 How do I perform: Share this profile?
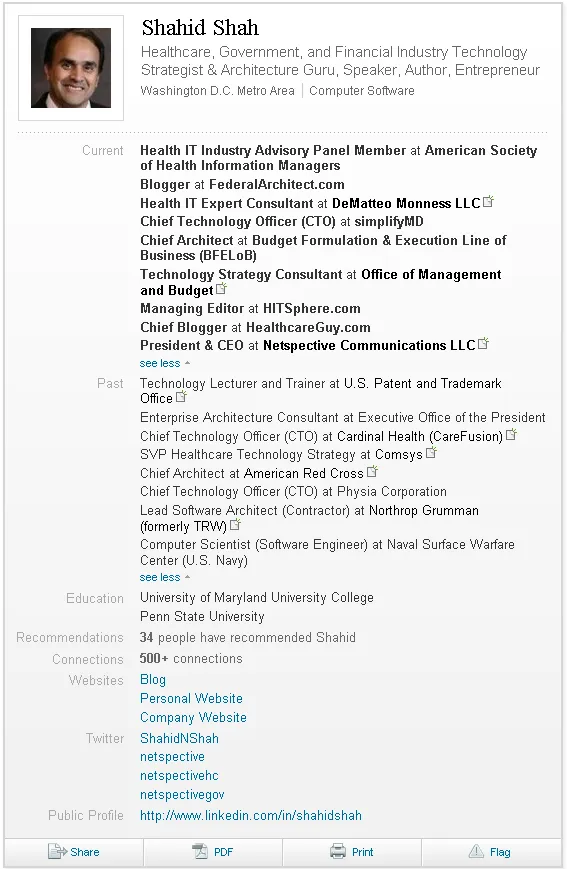click(74, 852)
